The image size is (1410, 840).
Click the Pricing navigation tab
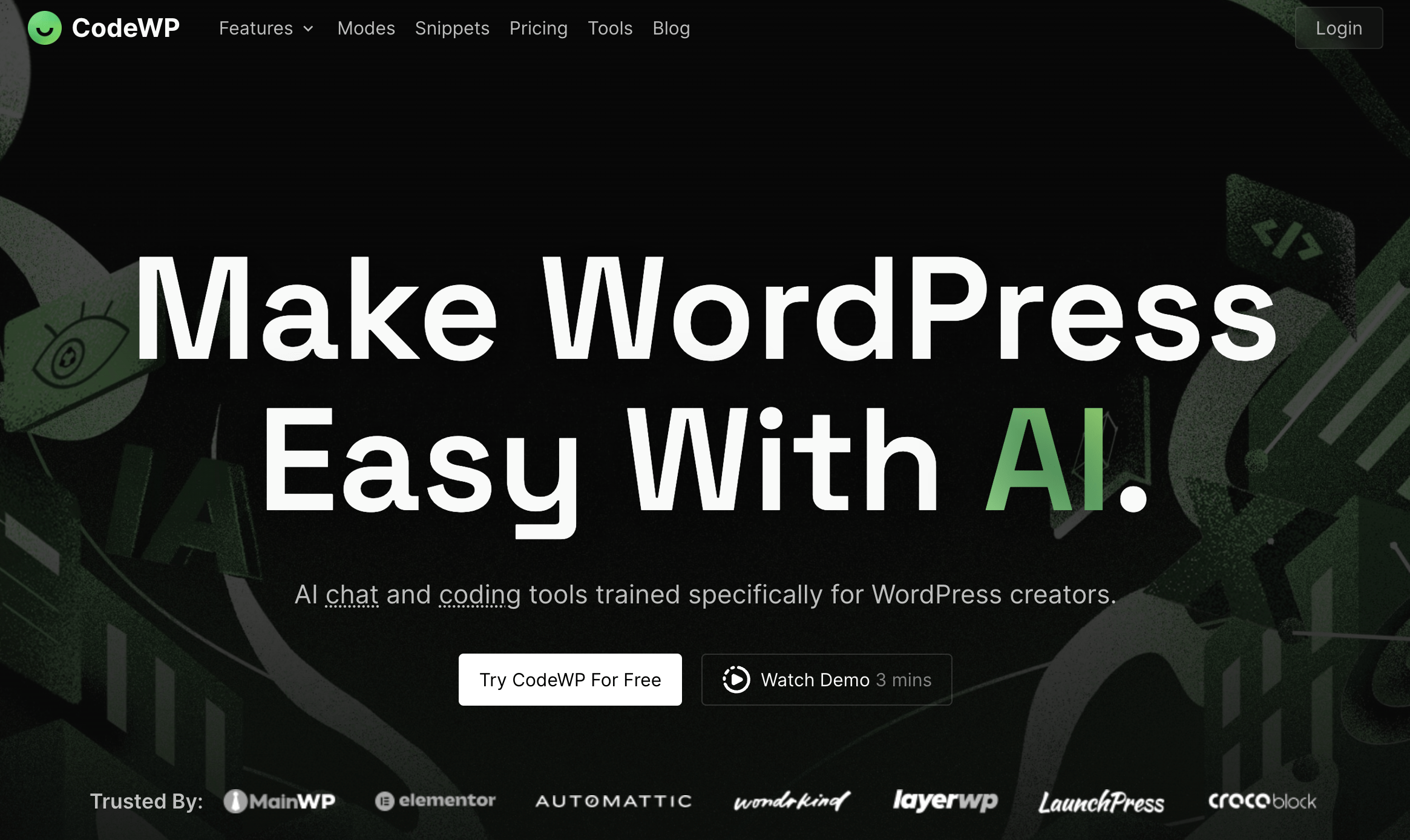pyautogui.click(x=538, y=28)
